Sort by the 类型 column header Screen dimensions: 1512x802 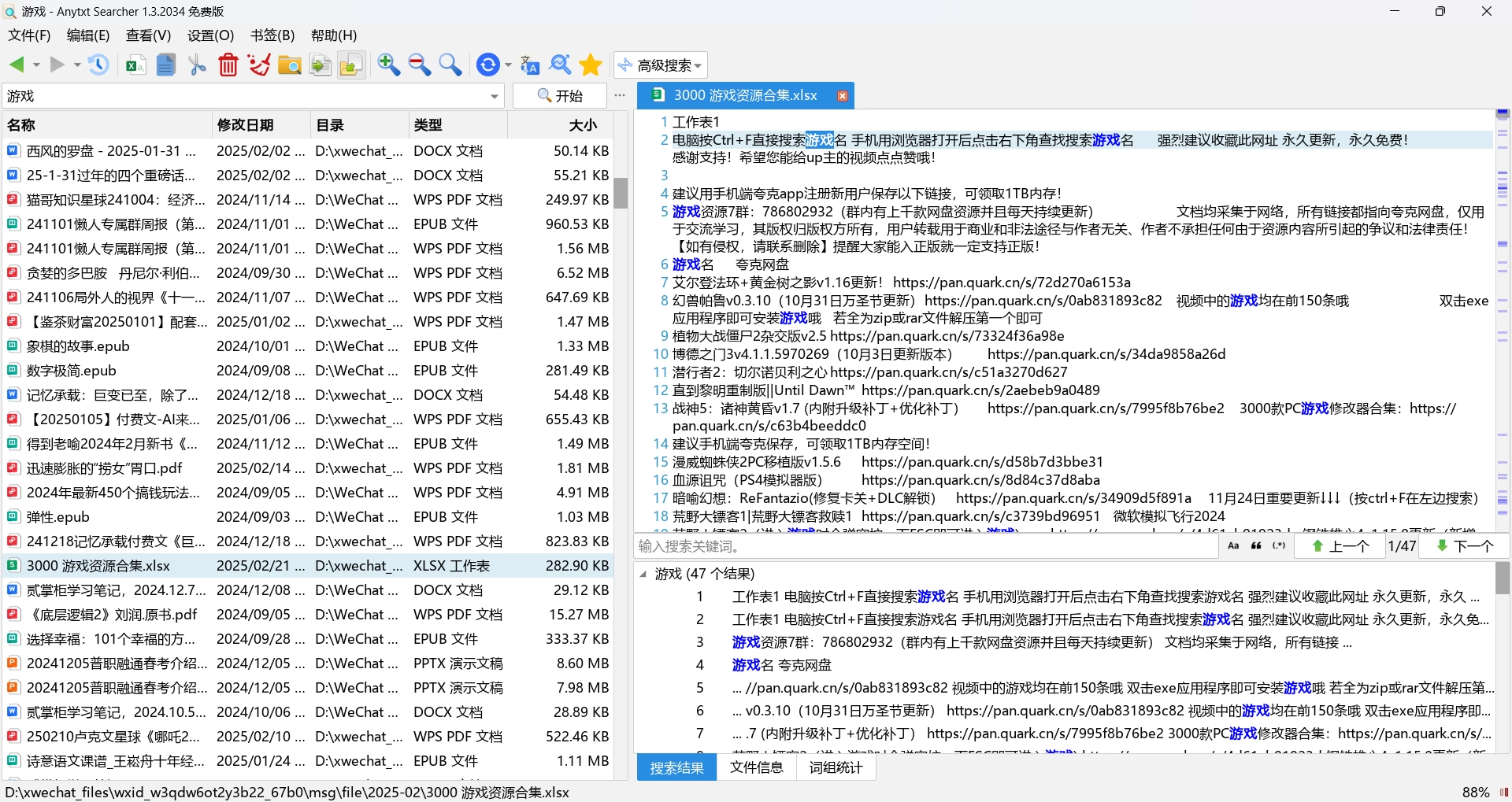pos(458,125)
